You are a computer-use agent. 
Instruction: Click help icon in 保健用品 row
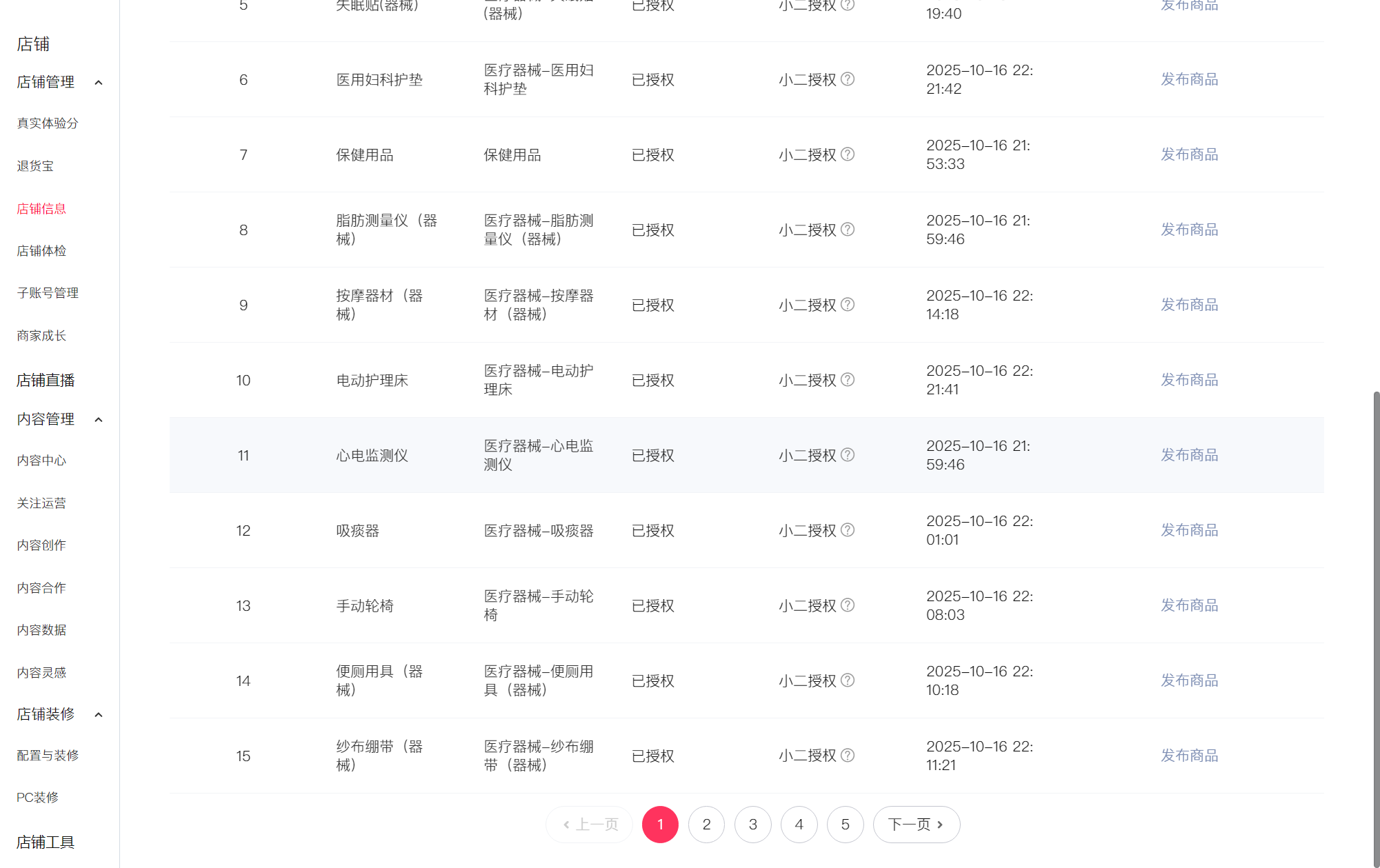click(x=848, y=154)
